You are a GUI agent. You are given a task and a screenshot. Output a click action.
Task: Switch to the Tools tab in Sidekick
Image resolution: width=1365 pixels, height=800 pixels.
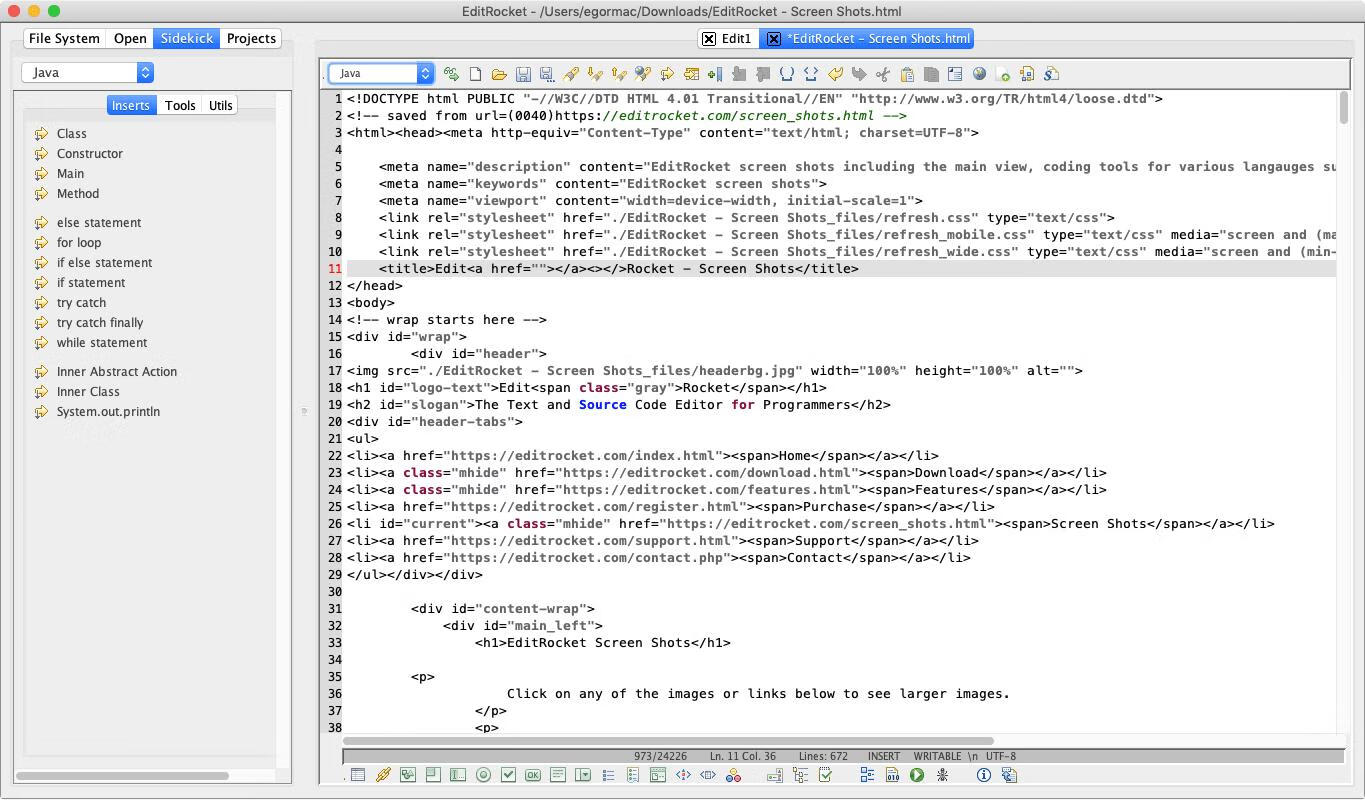[180, 105]
